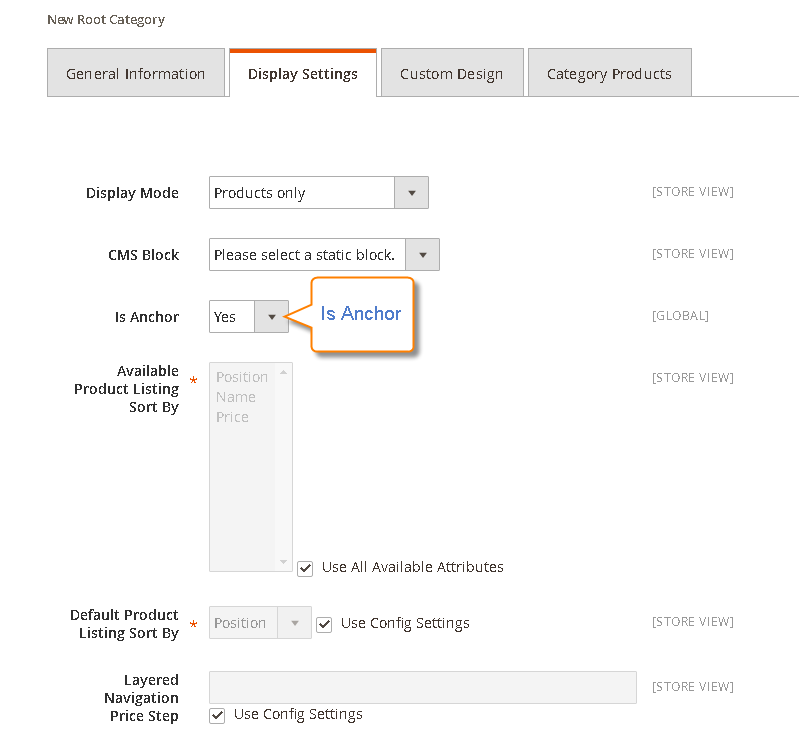The height and width of the screenshot is (749, 809).
Task: Highlight Price in the sort-by list box
Action: 235,418
